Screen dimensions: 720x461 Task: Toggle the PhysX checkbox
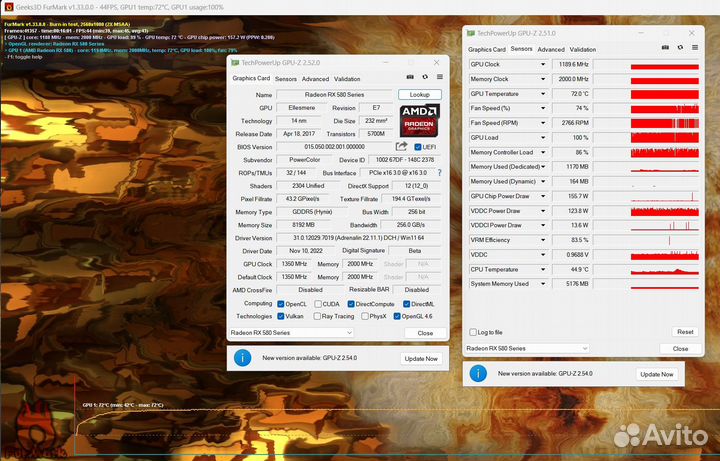tap(365, 316)
